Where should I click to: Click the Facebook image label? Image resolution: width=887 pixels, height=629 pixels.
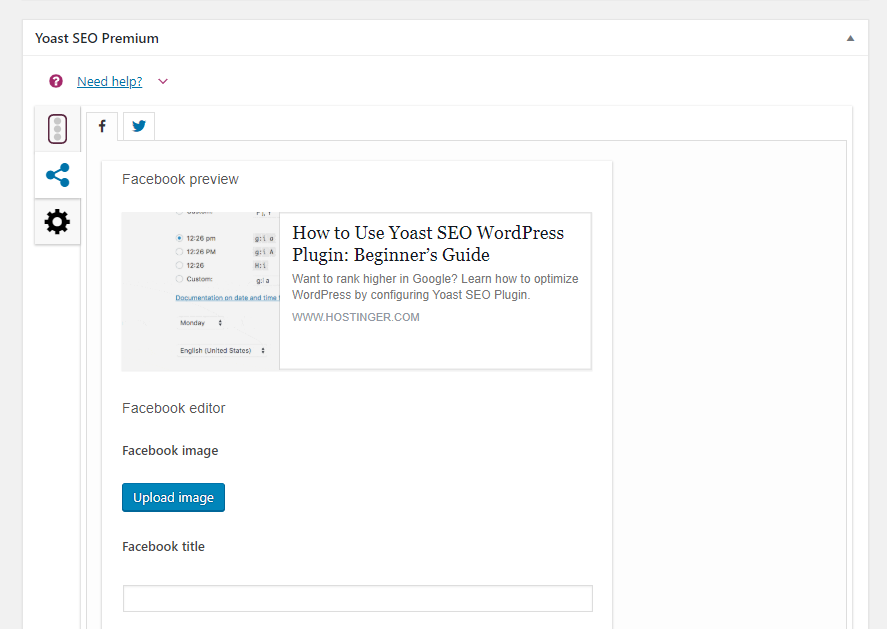[170, 451]
